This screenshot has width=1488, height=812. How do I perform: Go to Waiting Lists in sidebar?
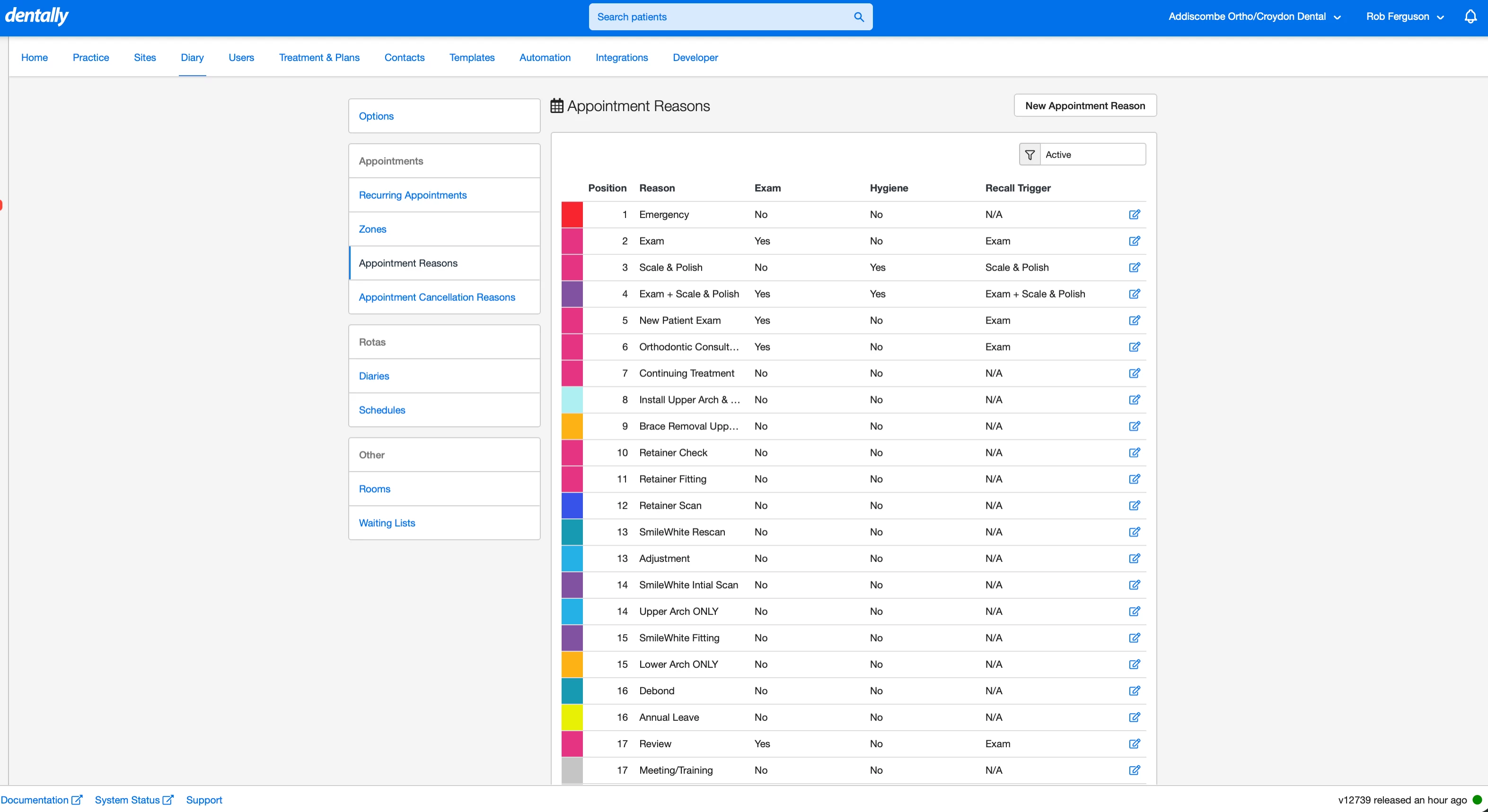pyautogui.click(x=387, y=523)
